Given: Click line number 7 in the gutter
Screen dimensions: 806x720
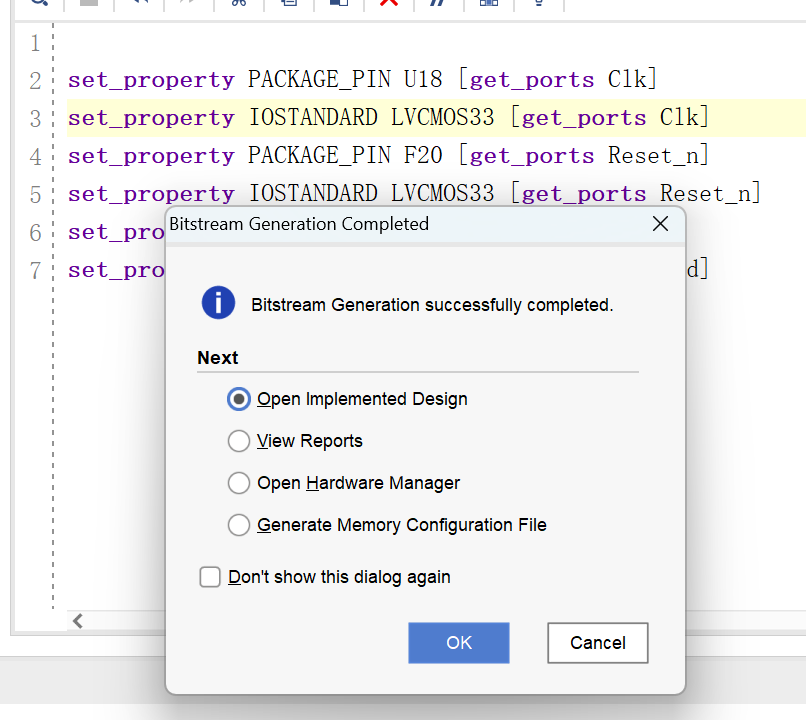Looking at the screenshot, I should click(x=35, y=271).
